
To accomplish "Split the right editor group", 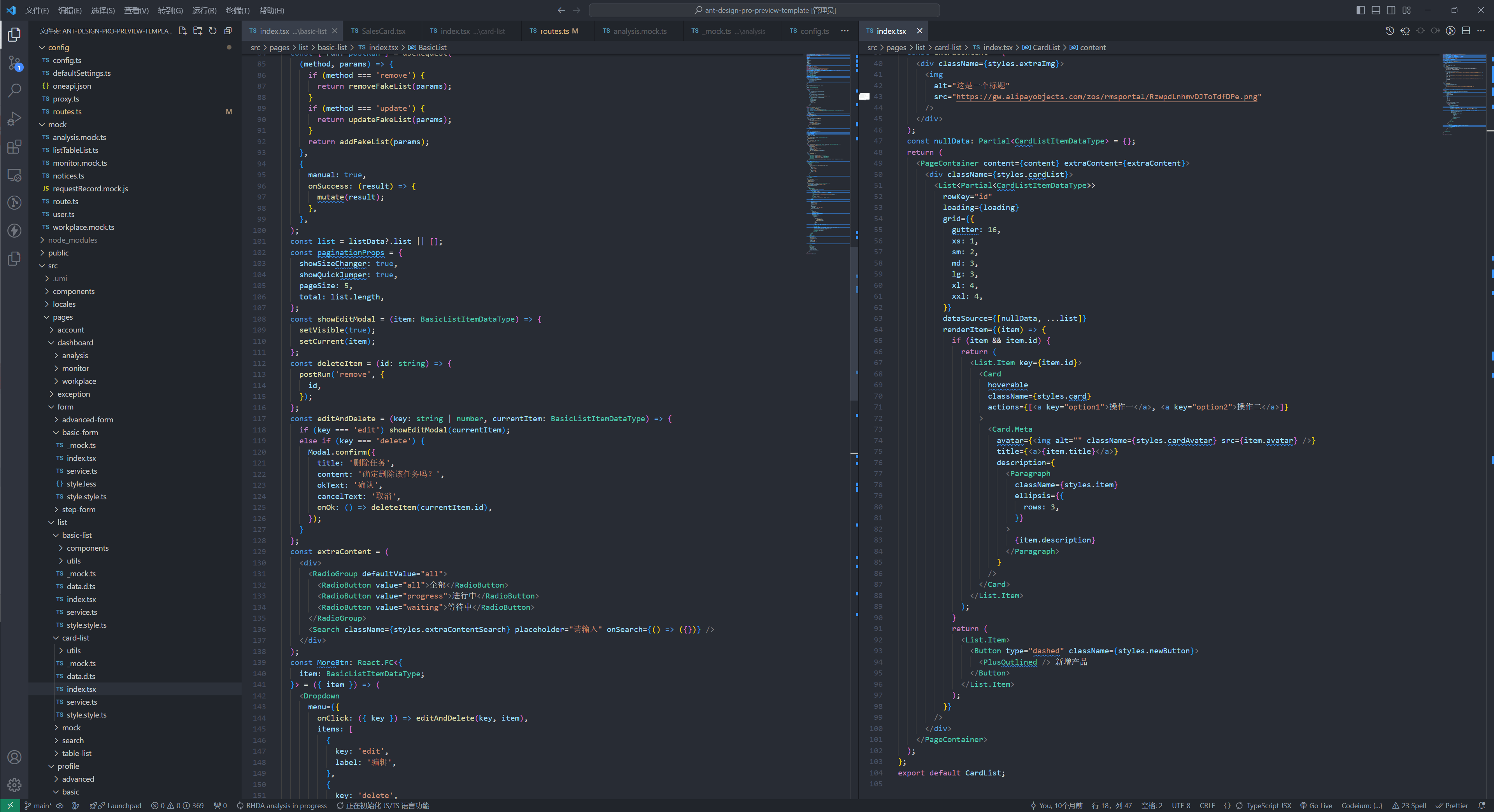I will coord(1466,31).
